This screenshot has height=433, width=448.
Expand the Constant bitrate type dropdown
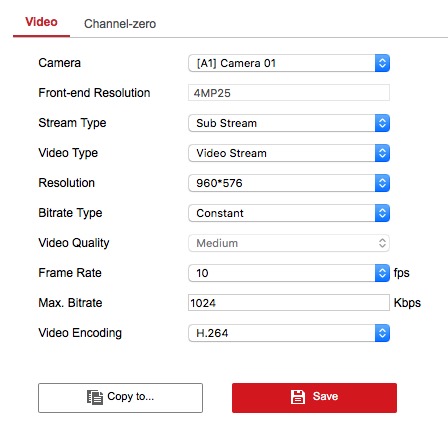(289, 213)
